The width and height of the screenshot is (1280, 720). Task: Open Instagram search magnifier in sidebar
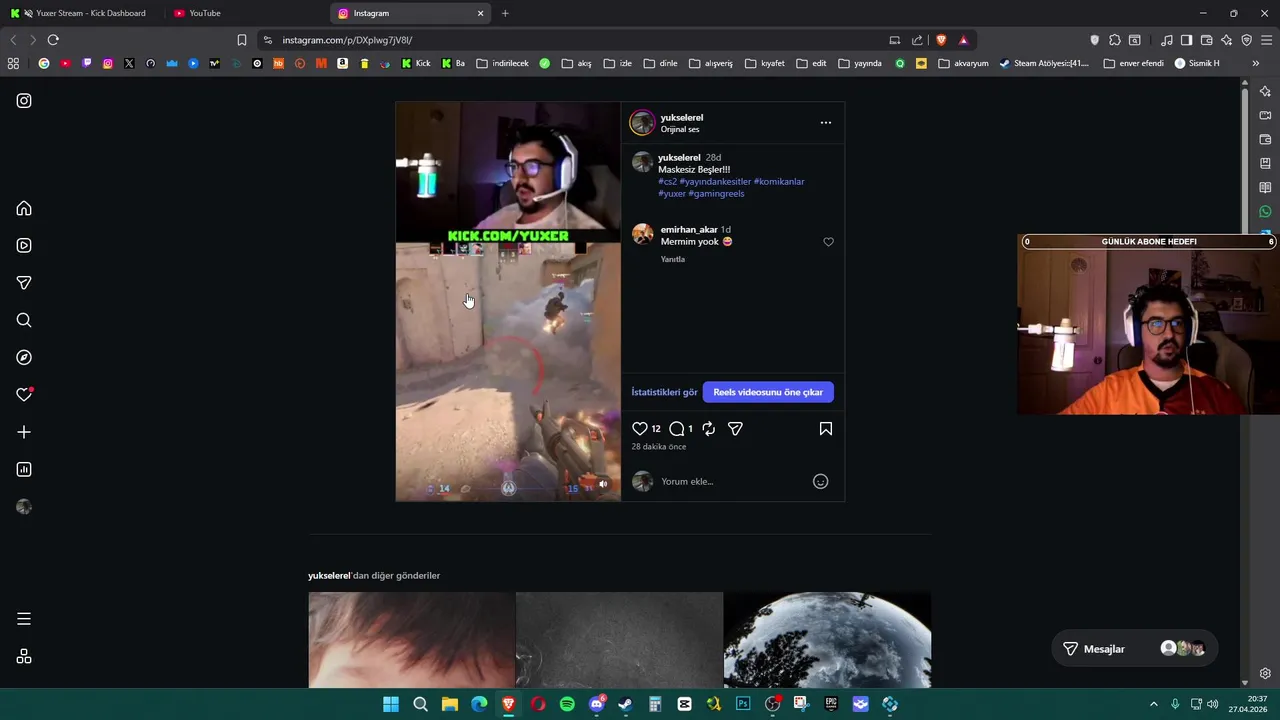(24, 320)
